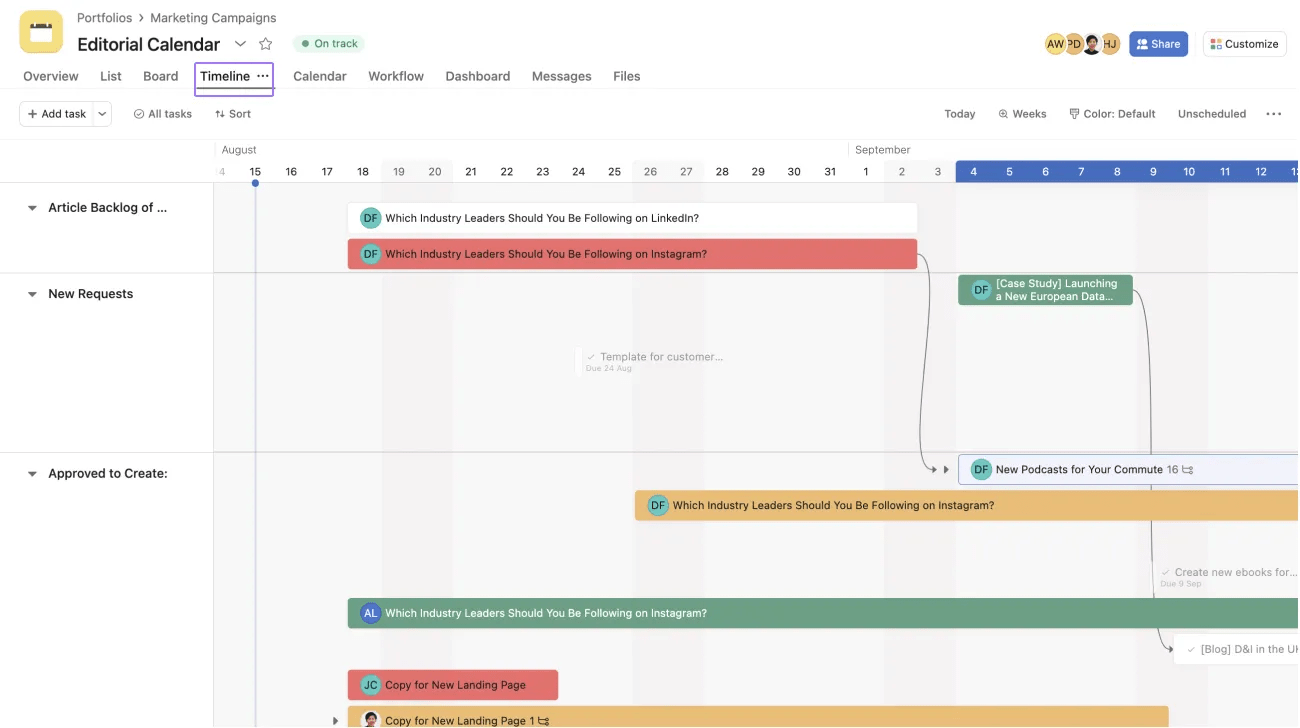1300x728 pixels.
Task: Click the DF avatar on New Podcasts task
Action: [980, 468]
